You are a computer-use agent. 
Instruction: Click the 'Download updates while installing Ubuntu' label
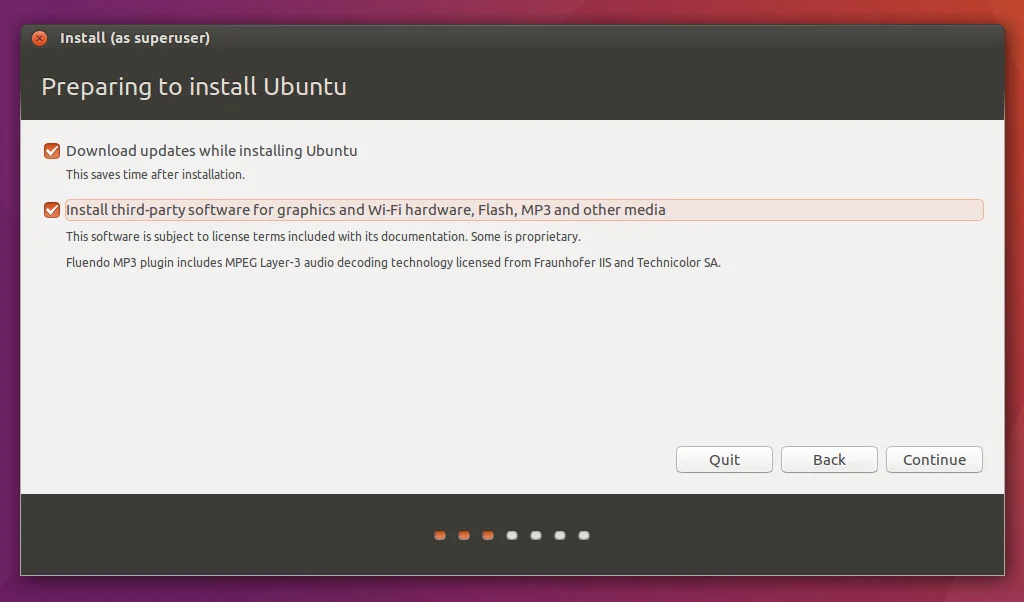(x=211, y=151)
